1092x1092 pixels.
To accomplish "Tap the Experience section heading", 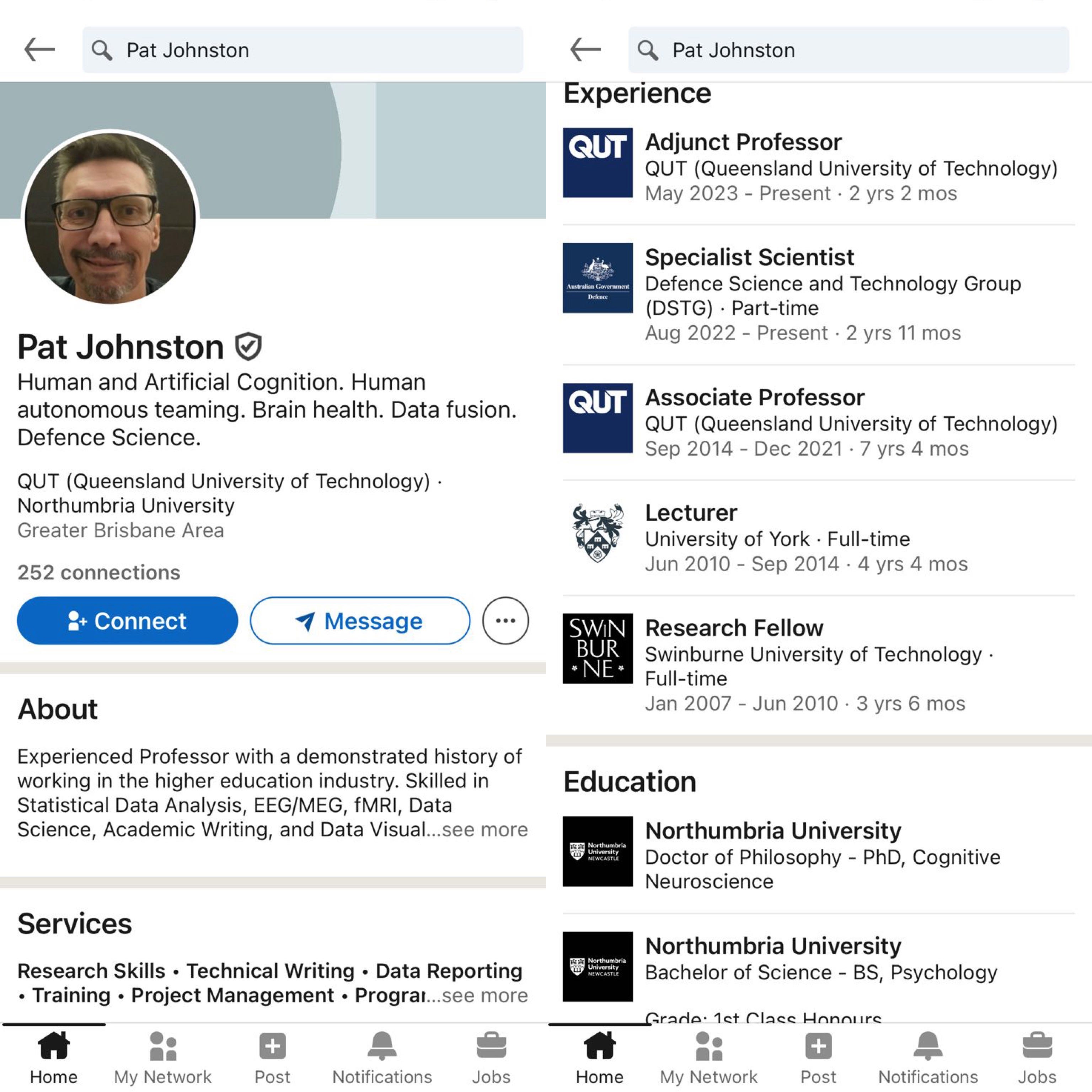I will click(637, 94).
